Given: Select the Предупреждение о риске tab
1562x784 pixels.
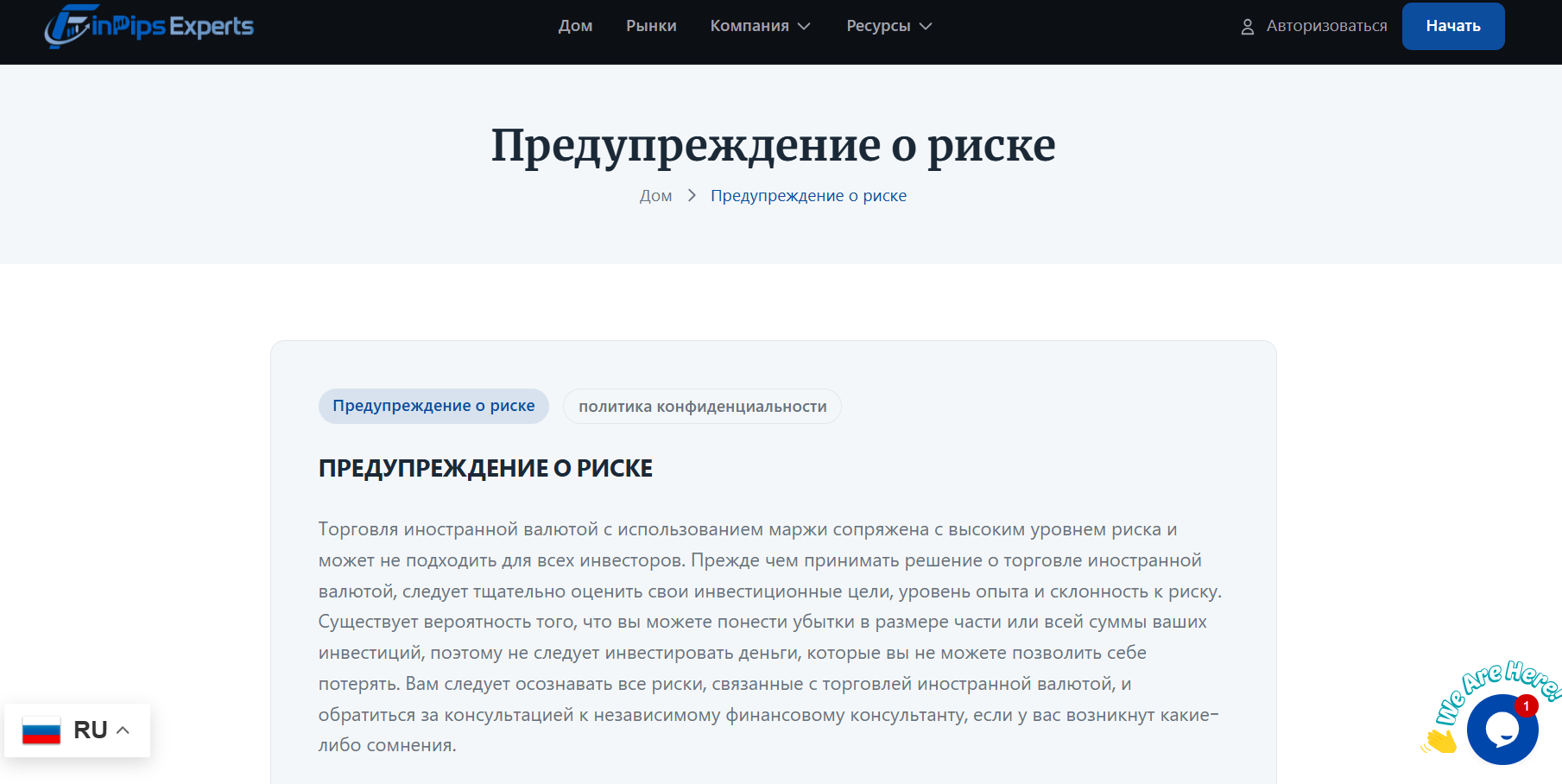Looking at the screenshot, I should [433, 406].
